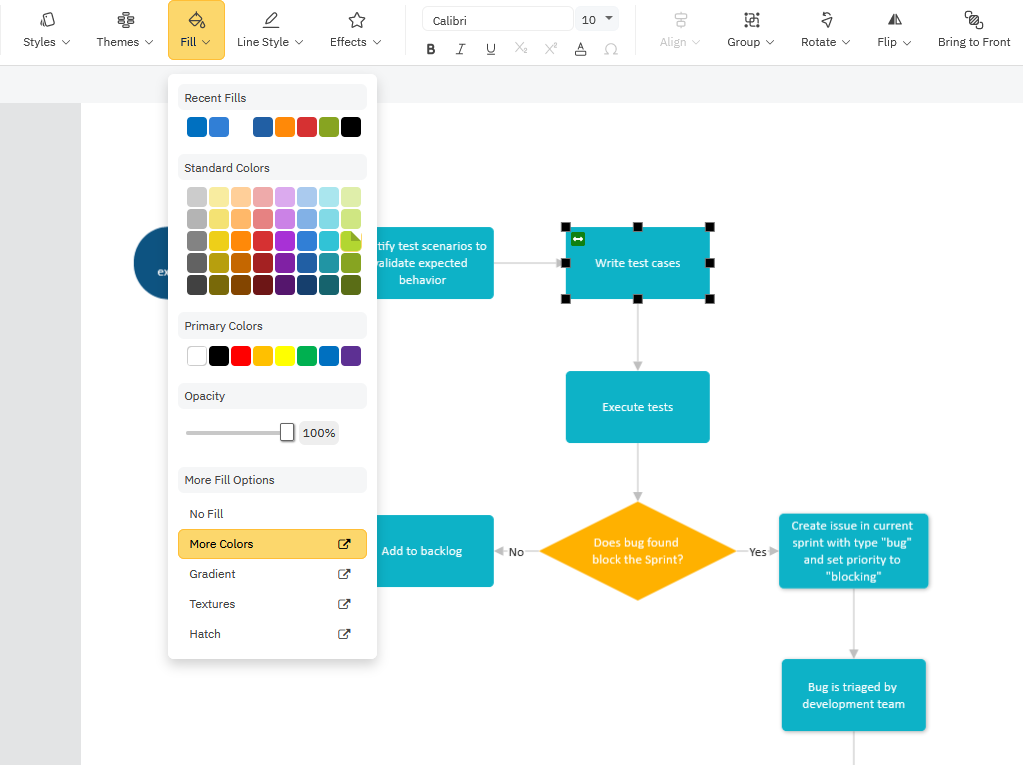Apply subscript formatting

point(520,48)
